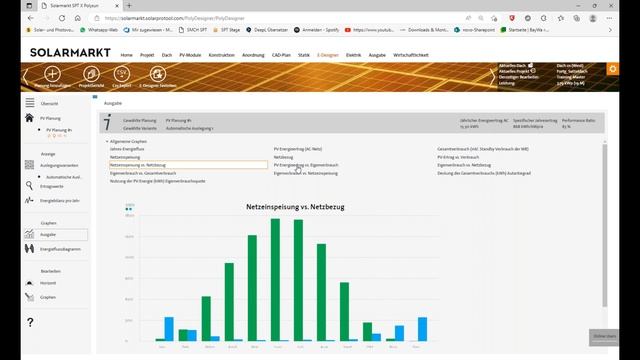Select PV Planung #1 tree entry
The image size is (640, 360).
tap(59, 130)
